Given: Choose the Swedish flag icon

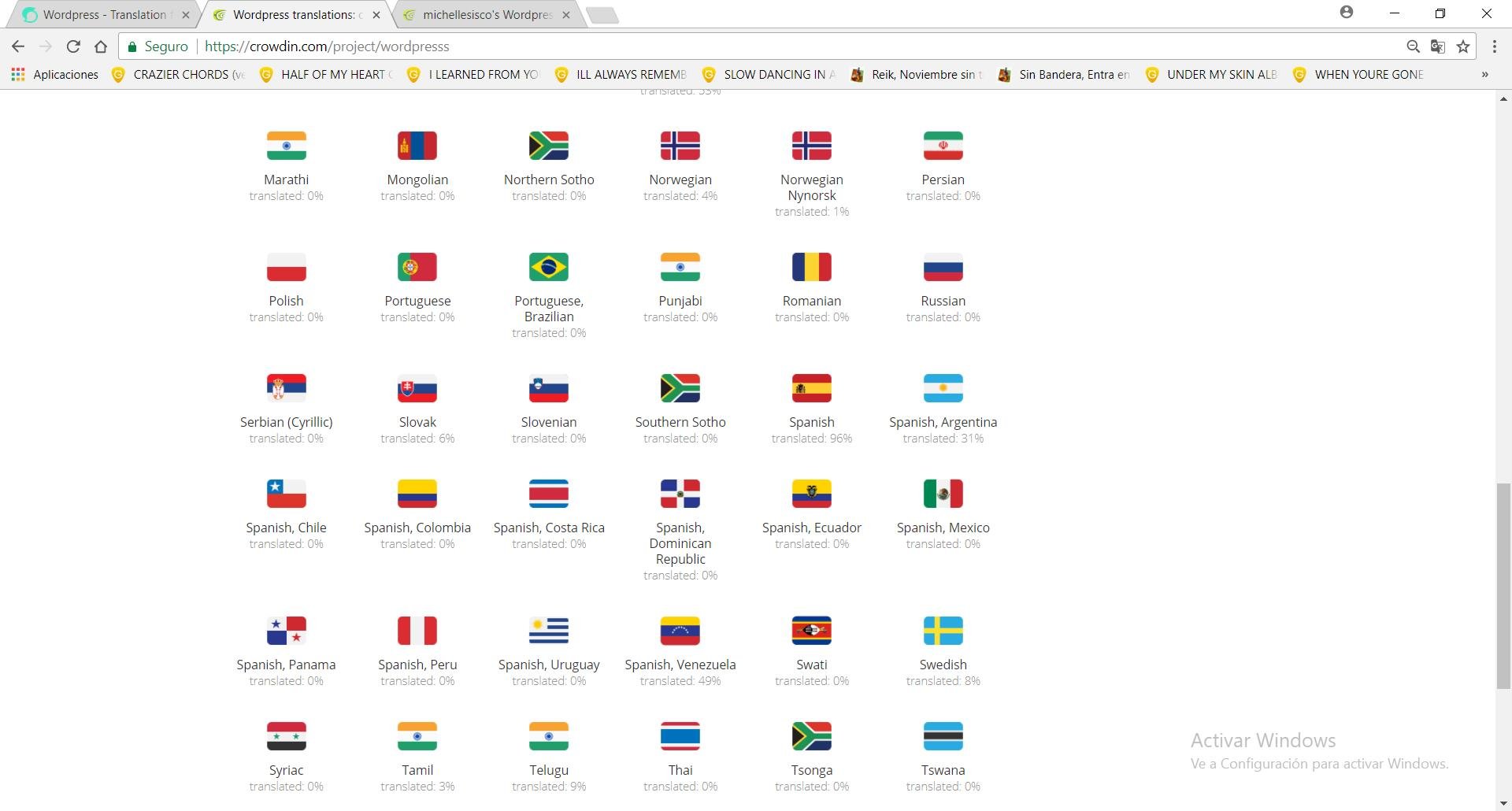Looking at the screenshot, I should [x=943, y=631].
